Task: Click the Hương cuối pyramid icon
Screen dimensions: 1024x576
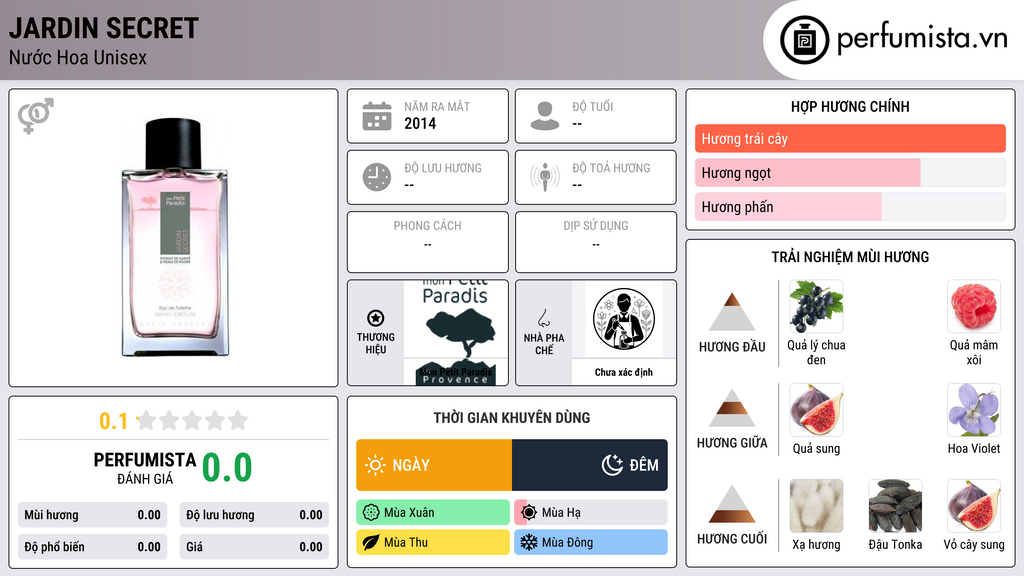Action: [x=732, y=504]
